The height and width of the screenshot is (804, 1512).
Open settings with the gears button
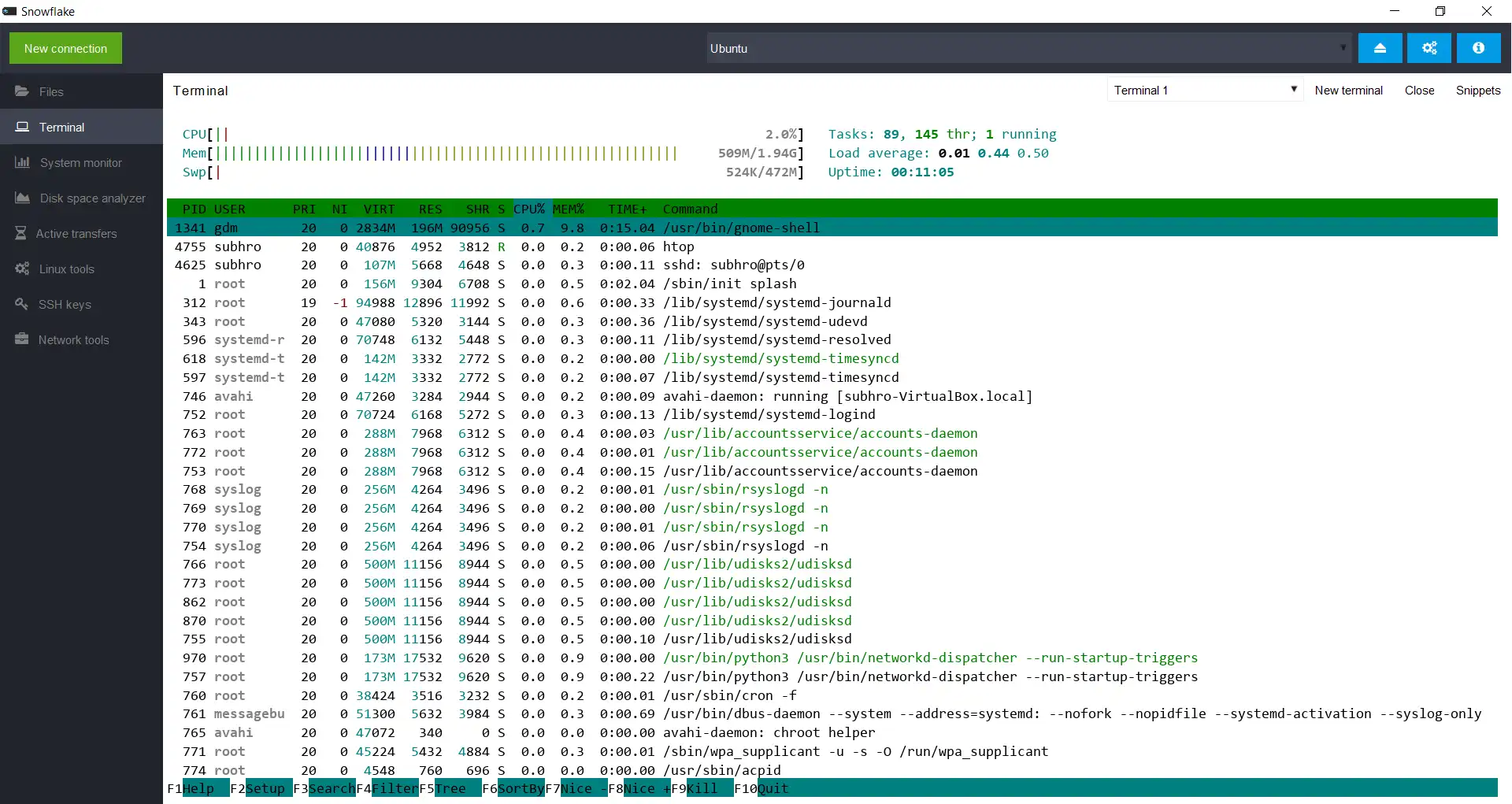(x=1429, y=48)
